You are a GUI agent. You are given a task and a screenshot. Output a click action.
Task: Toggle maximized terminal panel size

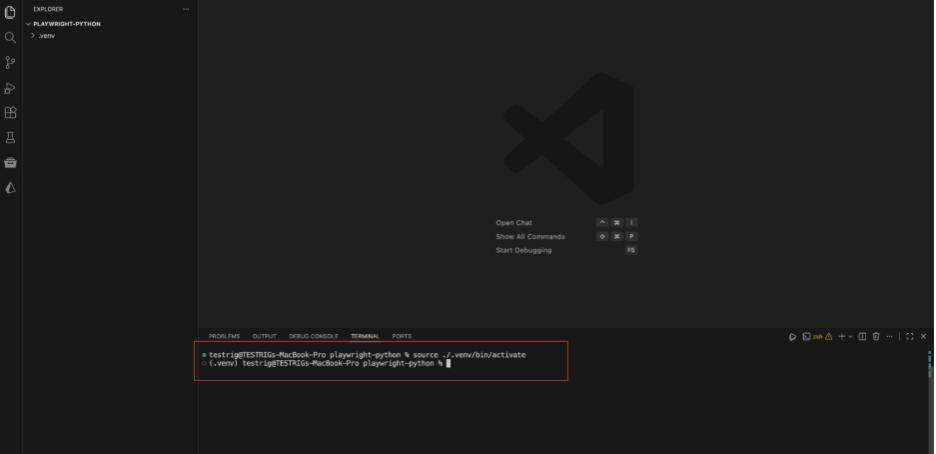910,336
